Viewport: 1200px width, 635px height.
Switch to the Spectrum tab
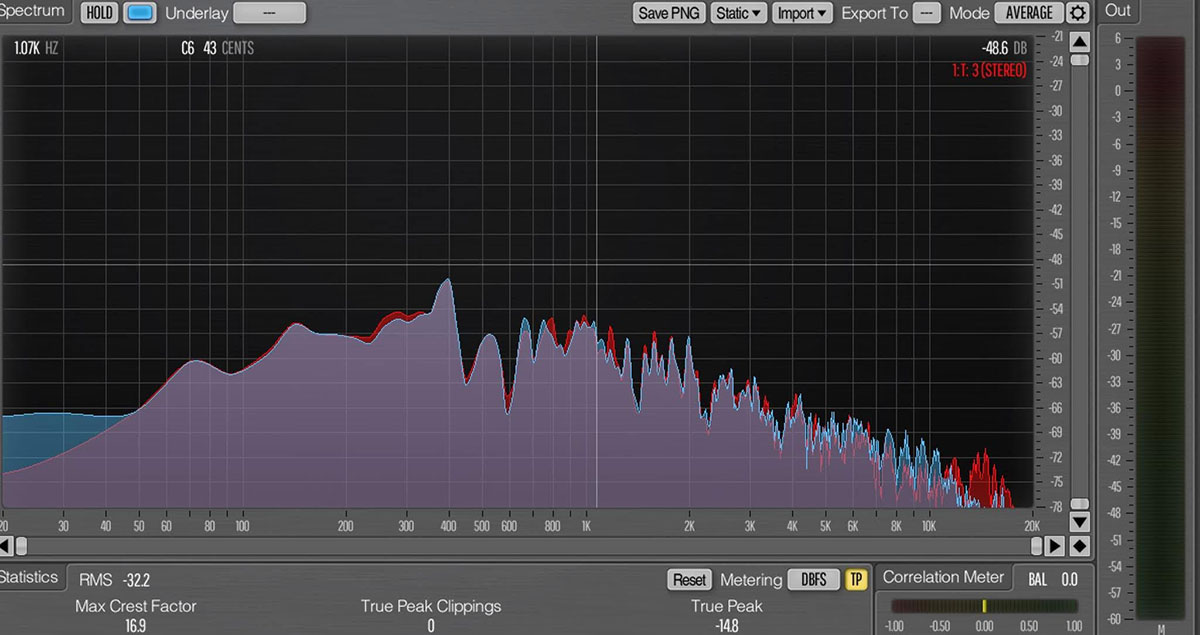pos(33,12)
